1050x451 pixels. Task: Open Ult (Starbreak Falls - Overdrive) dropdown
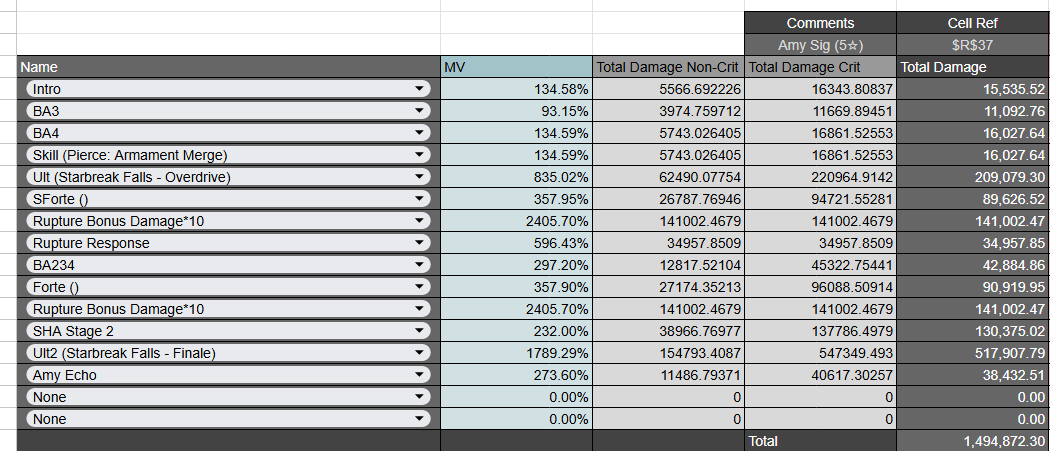(228, 177)
